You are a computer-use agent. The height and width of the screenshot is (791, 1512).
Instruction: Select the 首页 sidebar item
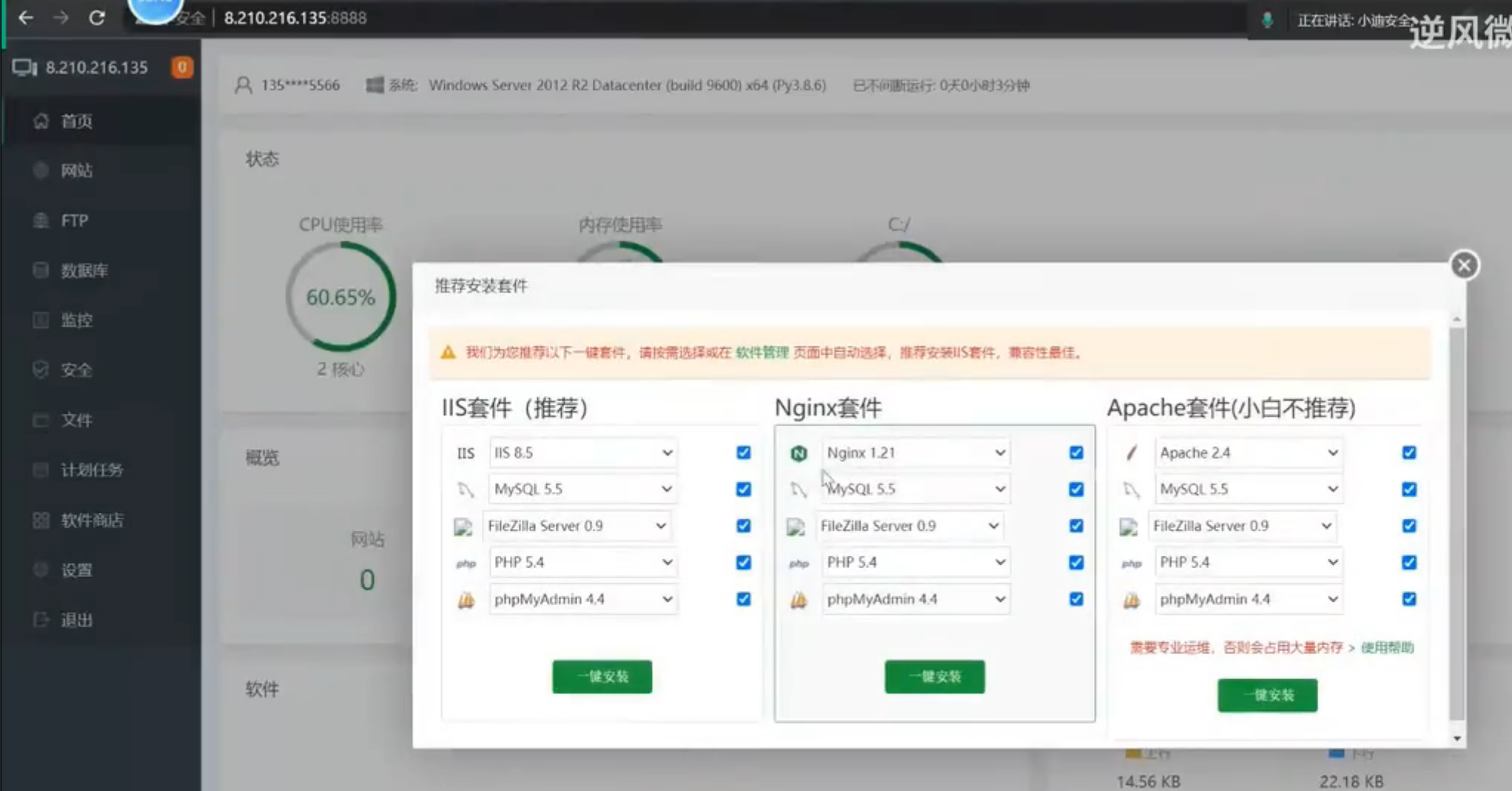pos(101,121)
